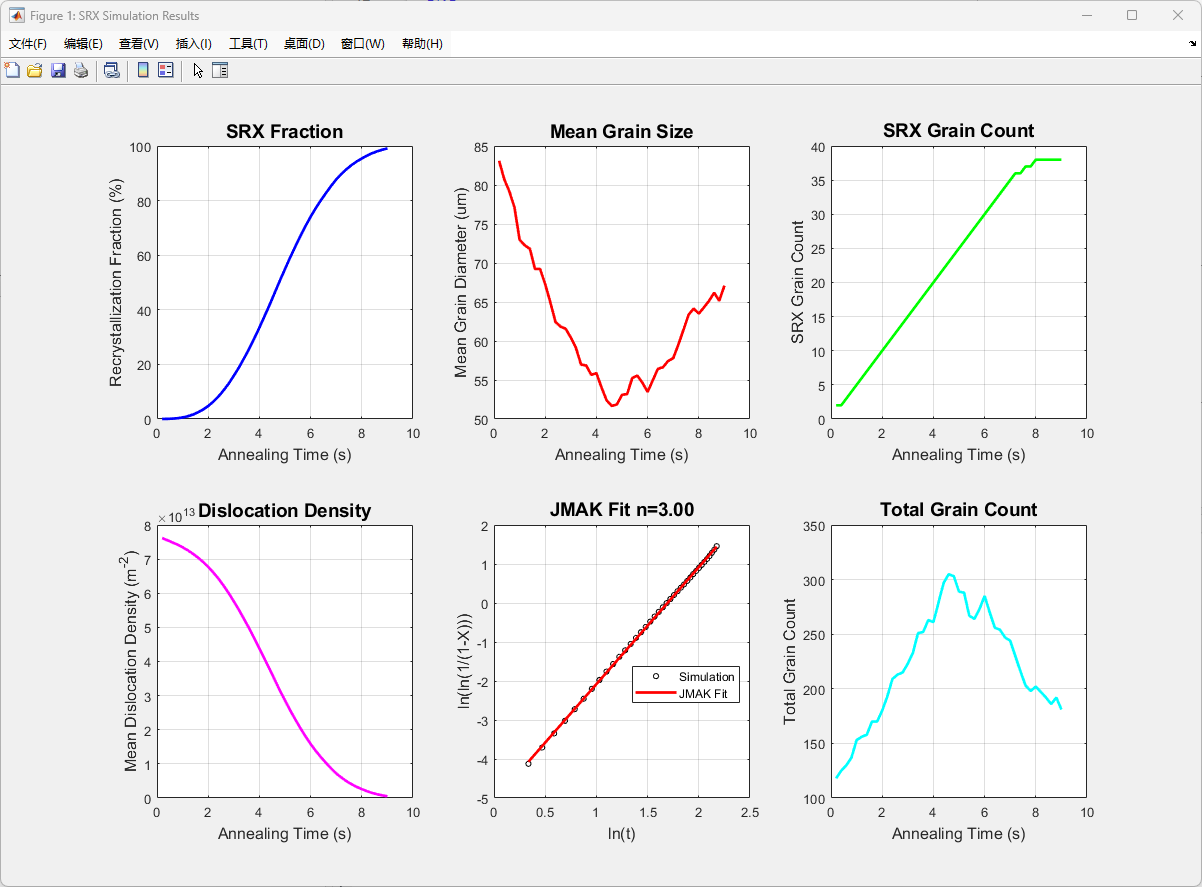Open the 帮助(H) menu
The width and height of the screenshot is (1202, 887).
422,44
